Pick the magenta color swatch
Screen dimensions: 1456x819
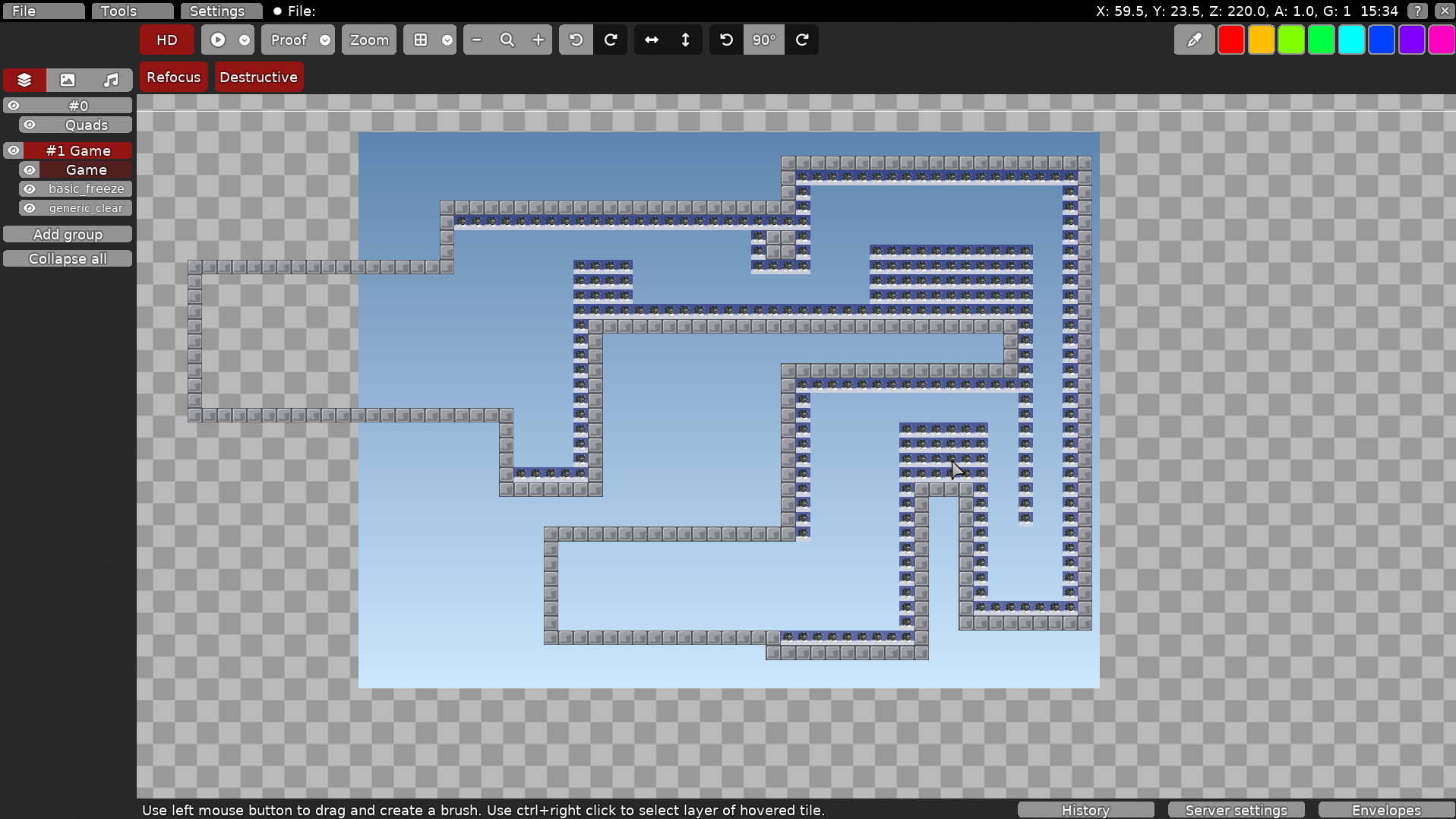(1442, 40)
